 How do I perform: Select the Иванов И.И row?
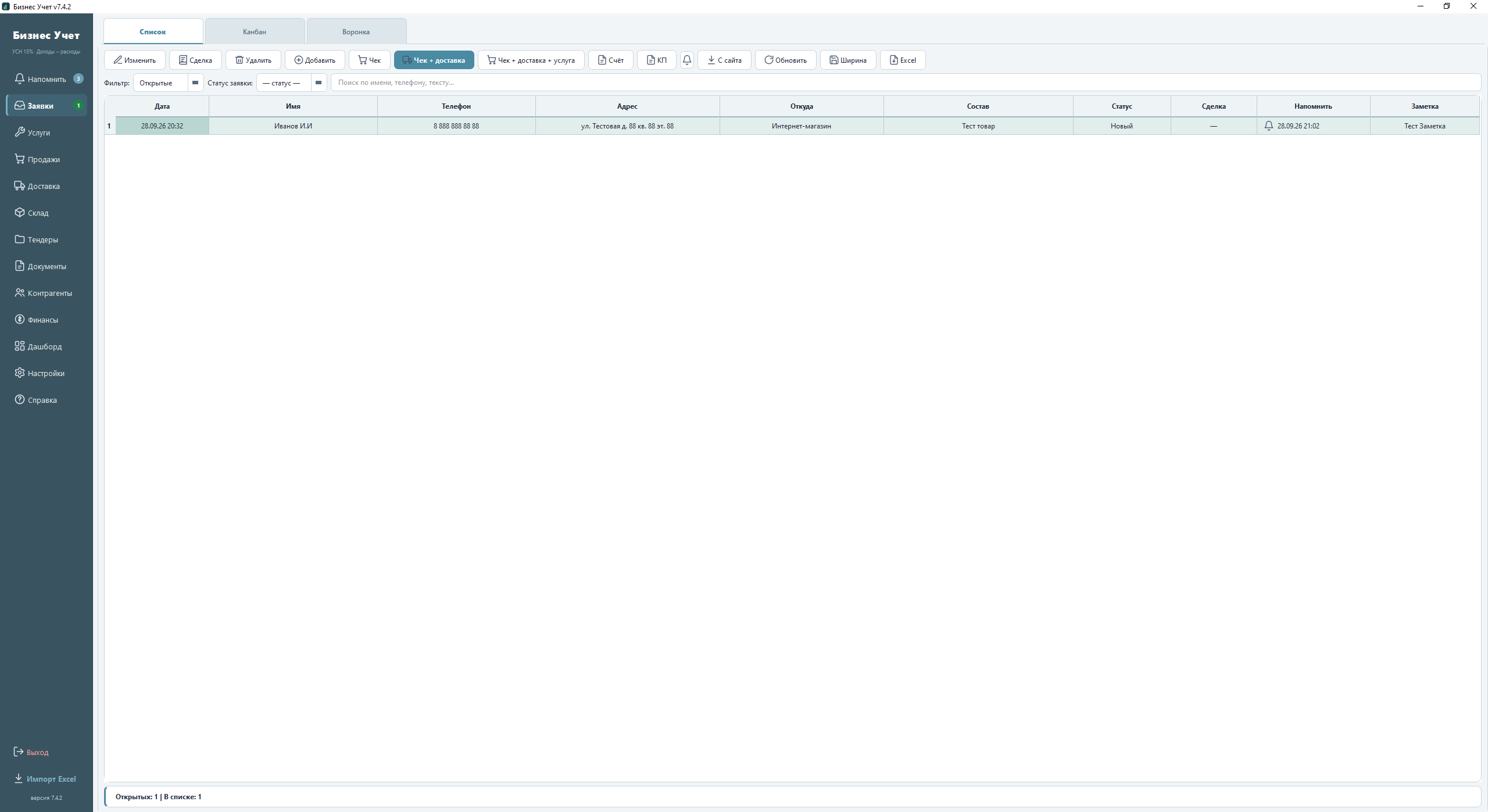pos(792,126)
